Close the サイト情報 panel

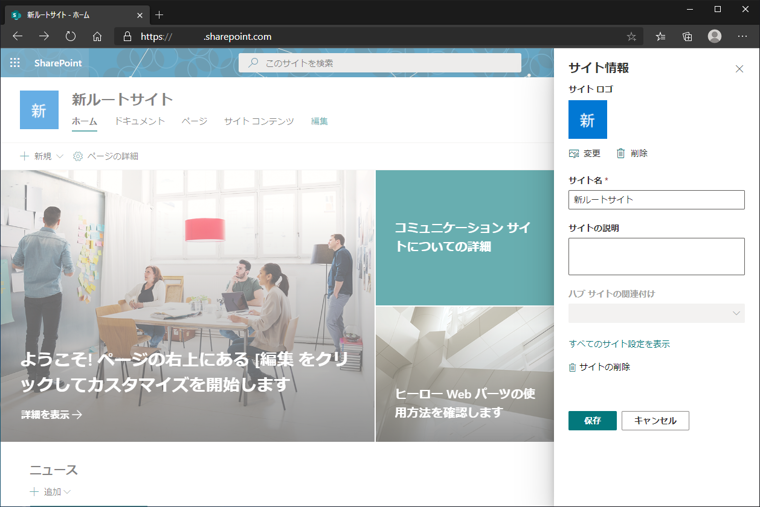739,69
